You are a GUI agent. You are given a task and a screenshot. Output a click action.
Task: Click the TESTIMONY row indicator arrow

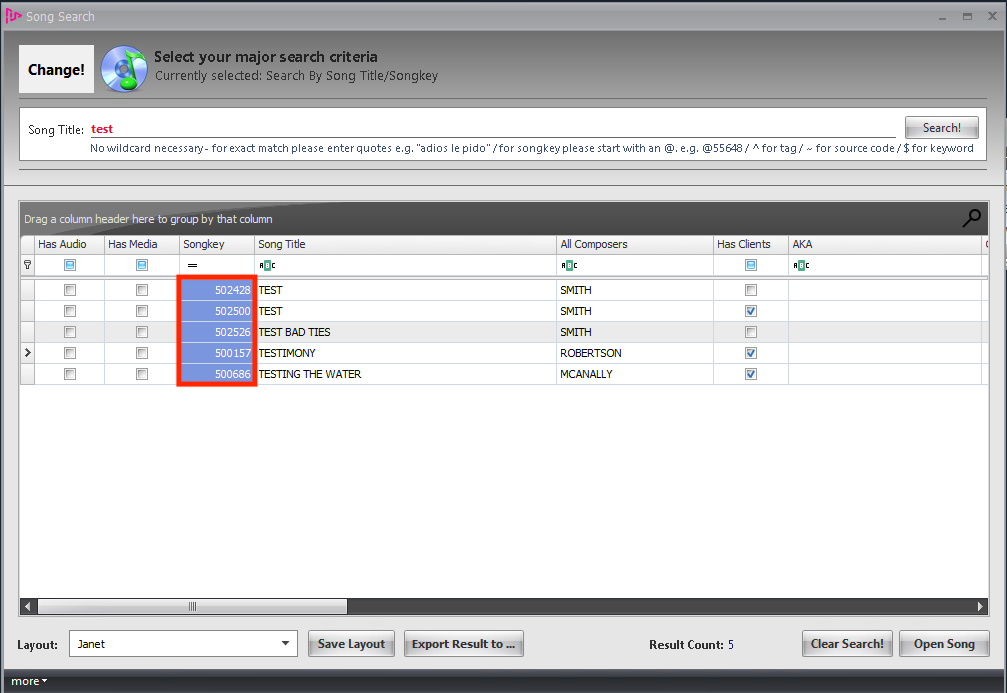(x=28, y=353)
